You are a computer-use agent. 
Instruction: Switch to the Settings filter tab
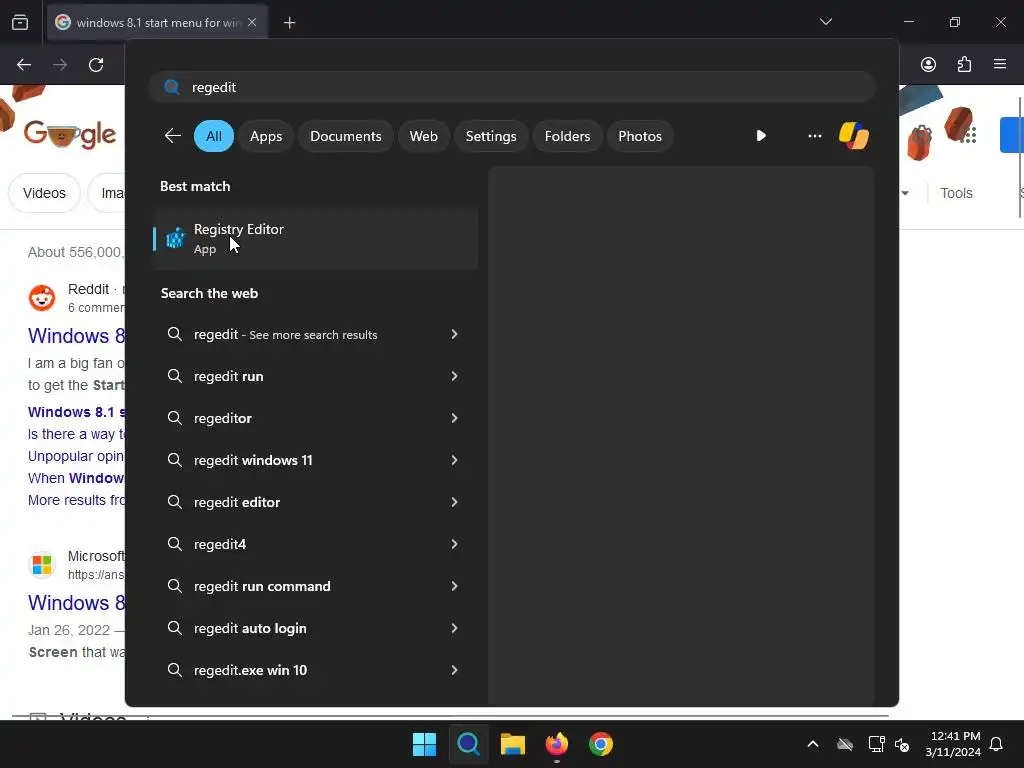coord(490,136)
